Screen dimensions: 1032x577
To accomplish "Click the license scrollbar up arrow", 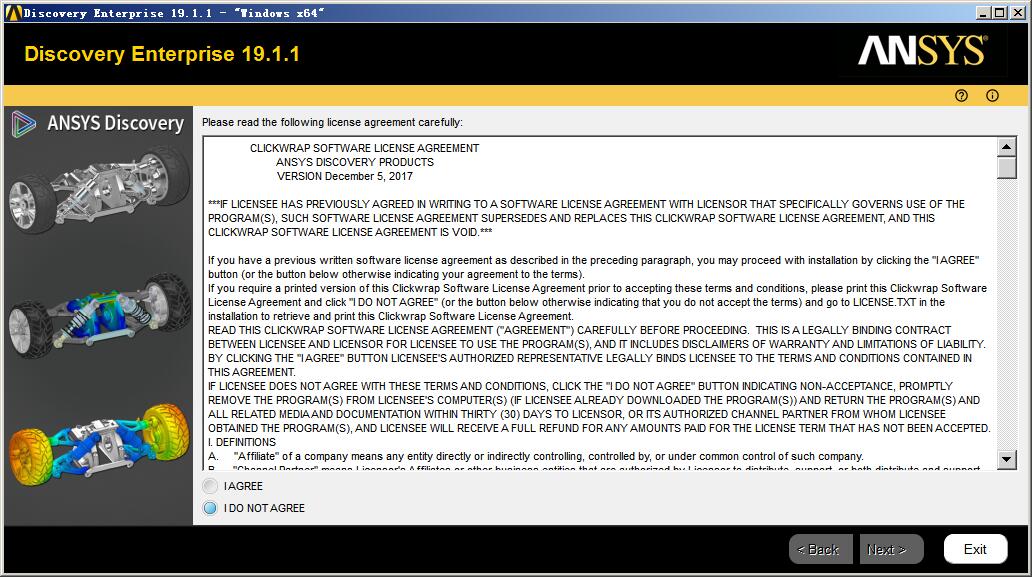I will tap(1006, 147).
